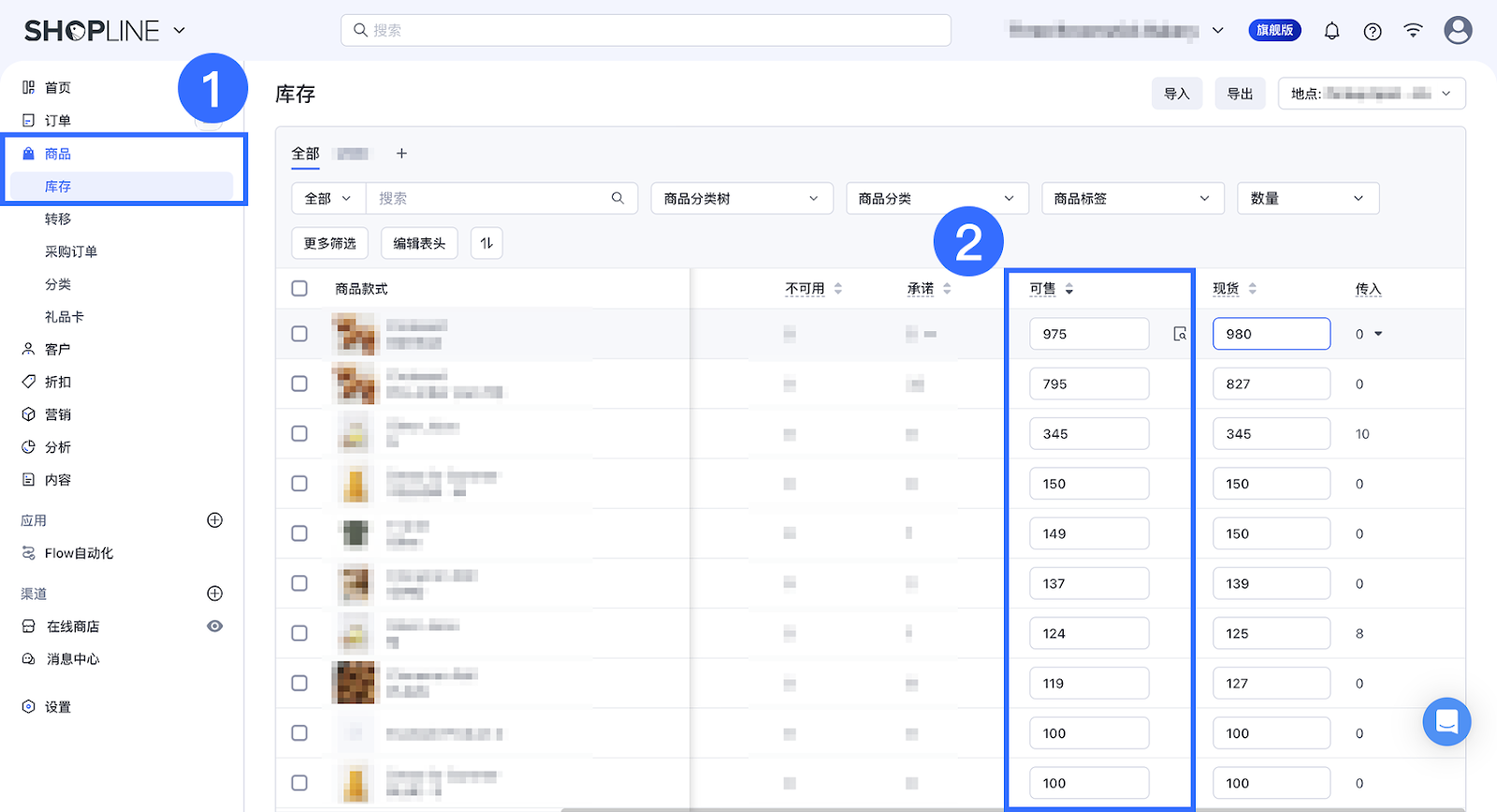Click the sort order icon button
The width and height of the screenshot is (1497, 812).
point(487,243)
